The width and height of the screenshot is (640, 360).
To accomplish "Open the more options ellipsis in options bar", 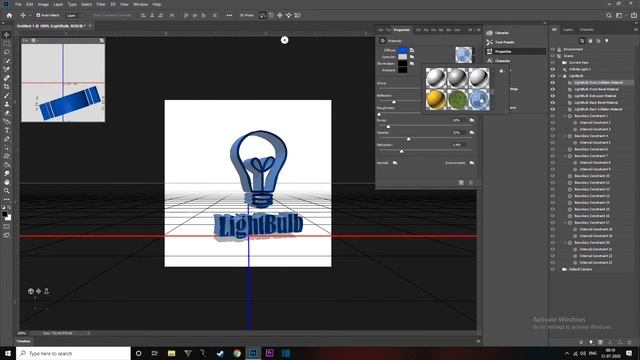I will coord(229,15).
